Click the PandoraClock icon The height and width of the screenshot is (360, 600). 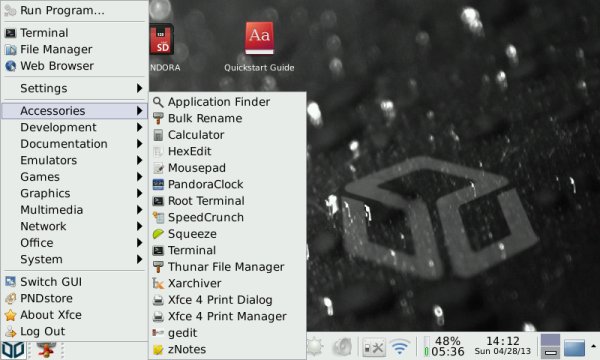click(x=158, y=184)
